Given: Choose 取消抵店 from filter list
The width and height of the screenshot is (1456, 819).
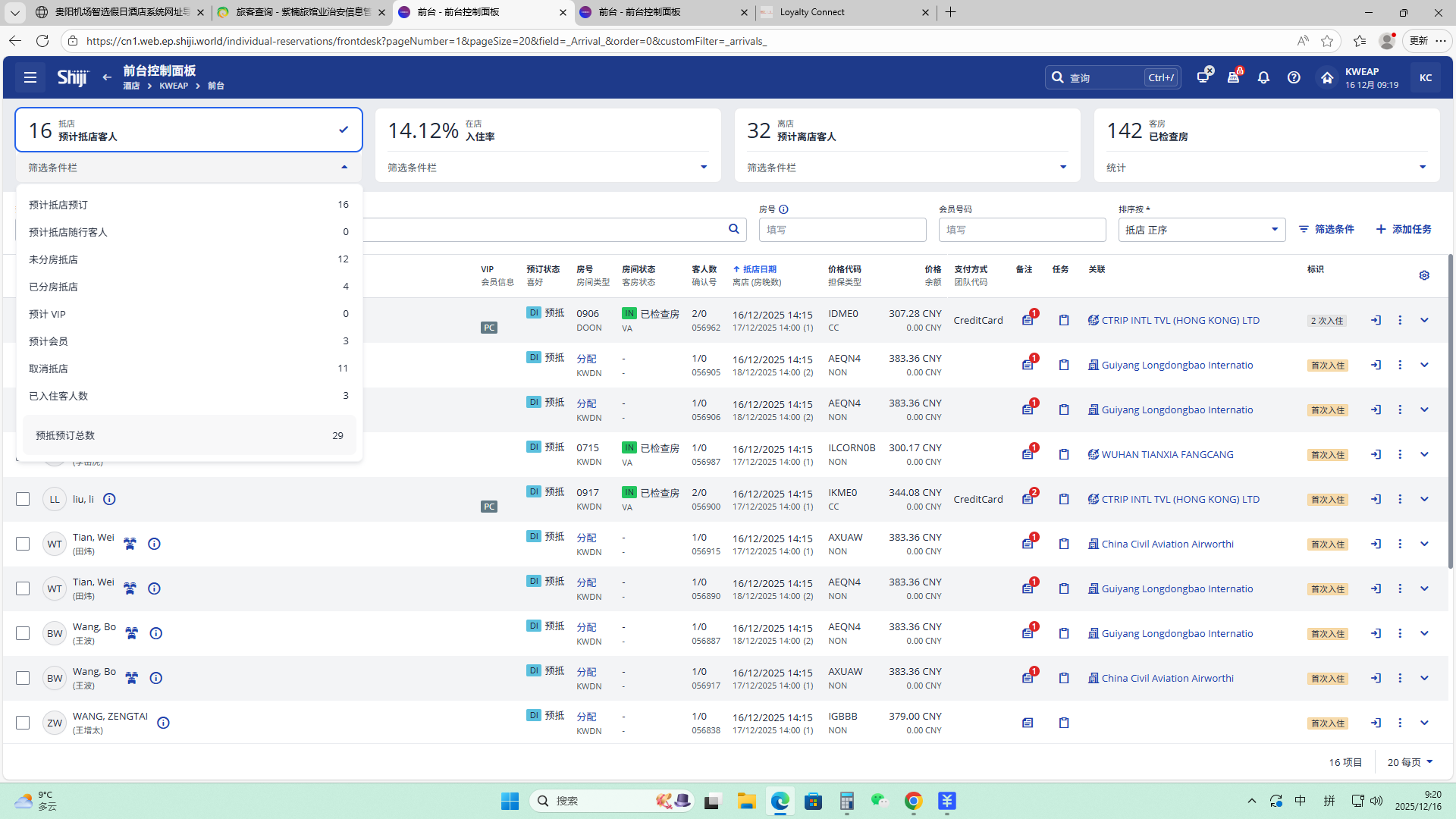Looking at the screenshot, I should 49,369.
